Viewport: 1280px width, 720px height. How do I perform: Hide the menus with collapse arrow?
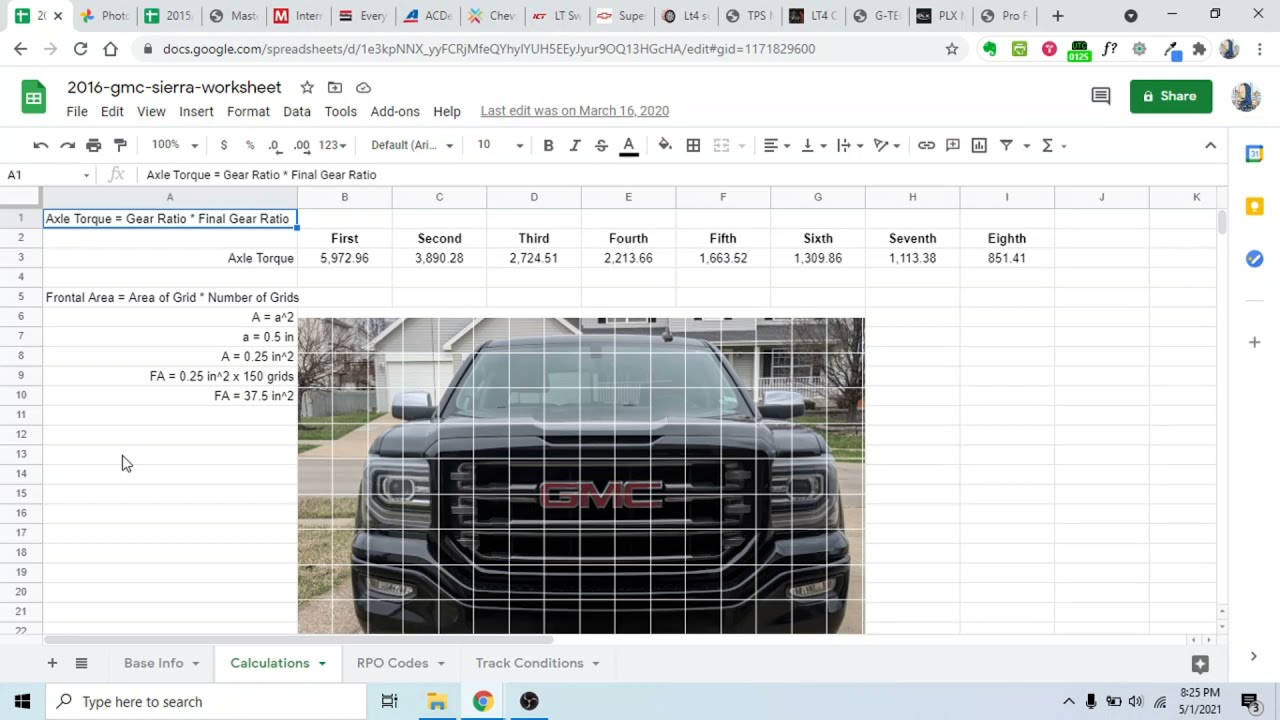point(1210,145)
